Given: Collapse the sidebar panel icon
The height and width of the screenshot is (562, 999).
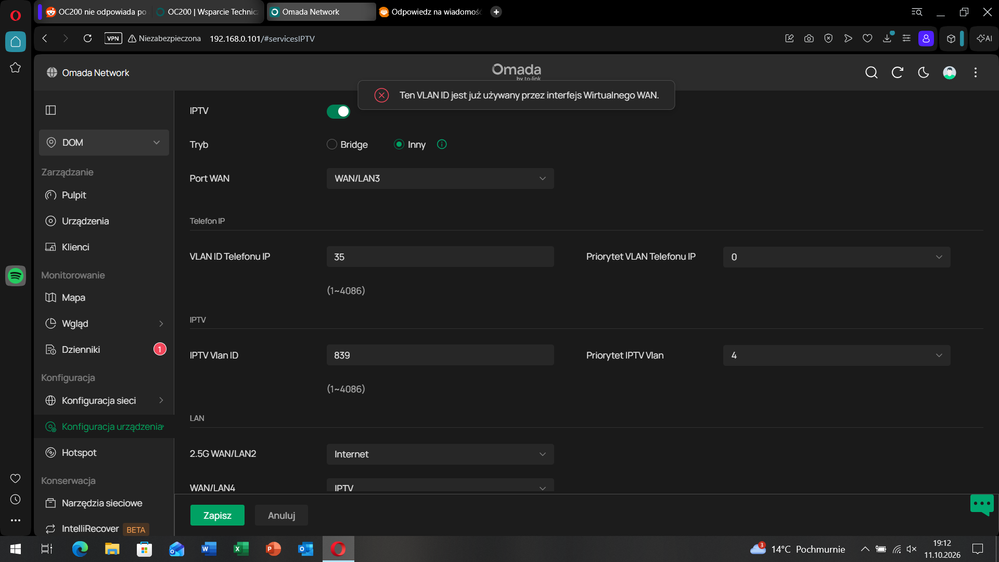Looking at the screenshot, I should [51, 110].
